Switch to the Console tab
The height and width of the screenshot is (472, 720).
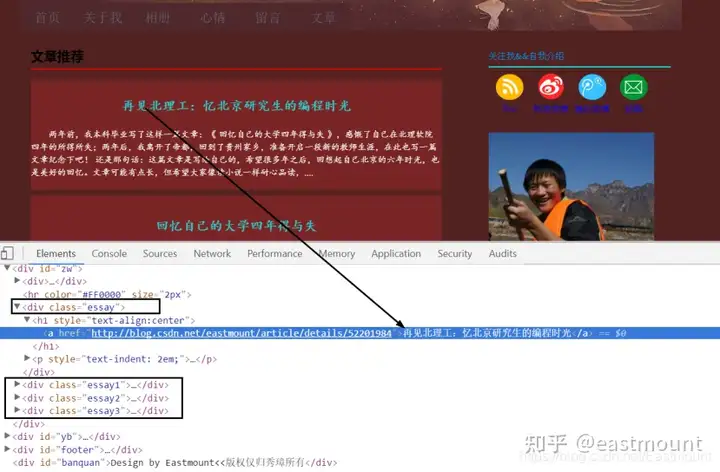coord(109,253)
